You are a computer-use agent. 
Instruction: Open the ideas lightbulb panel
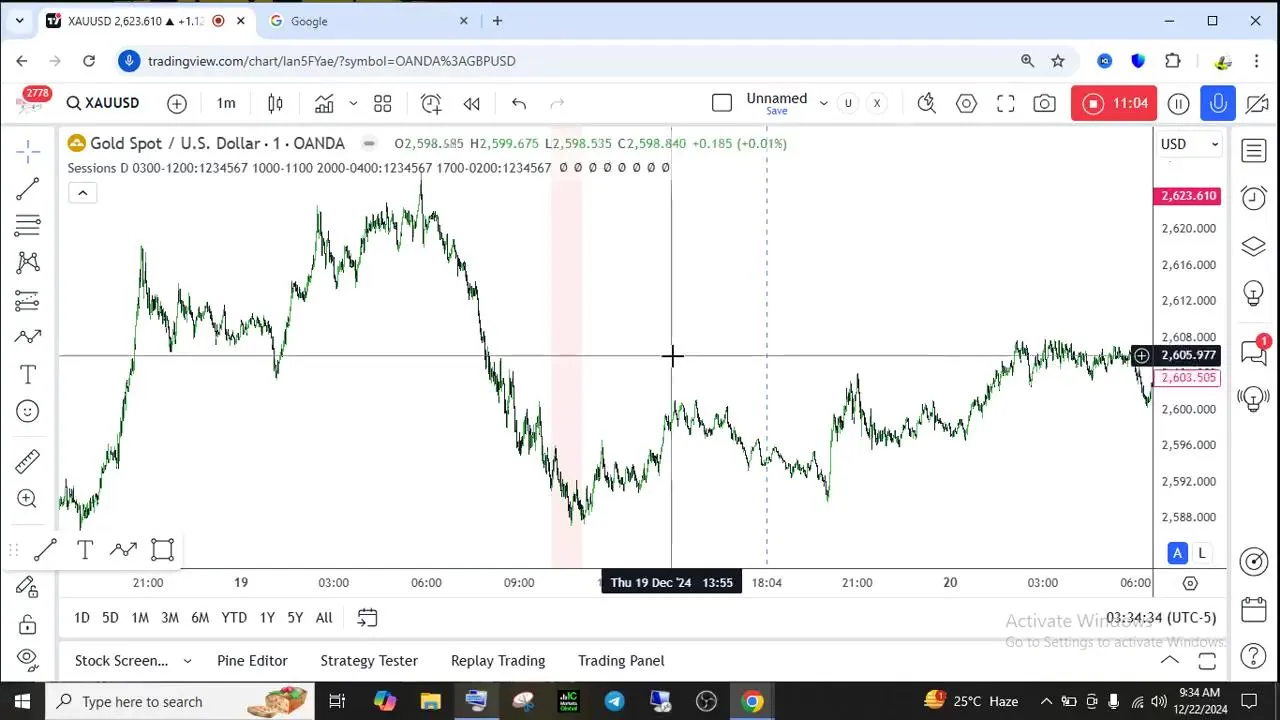(1254, 294)
